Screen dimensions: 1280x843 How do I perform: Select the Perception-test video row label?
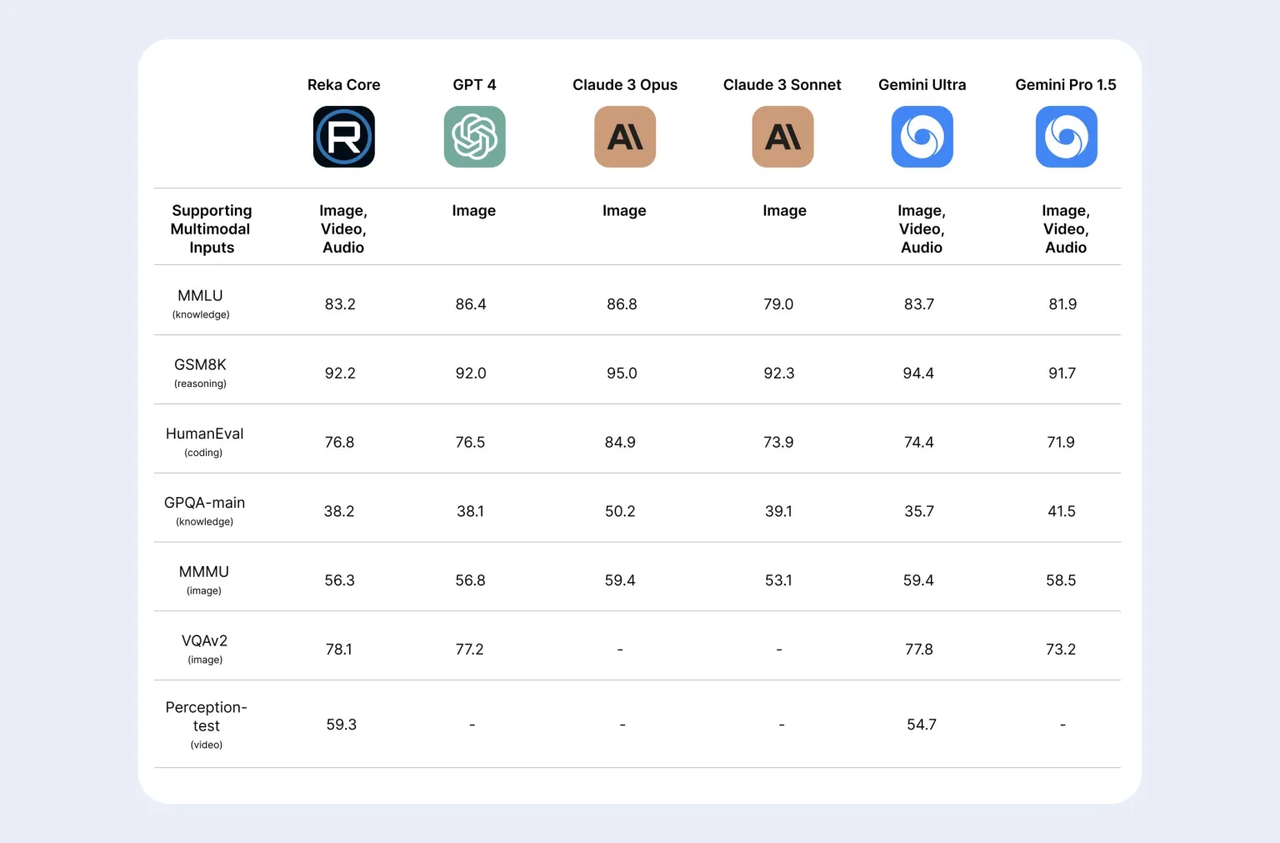(x=206, y=724)
